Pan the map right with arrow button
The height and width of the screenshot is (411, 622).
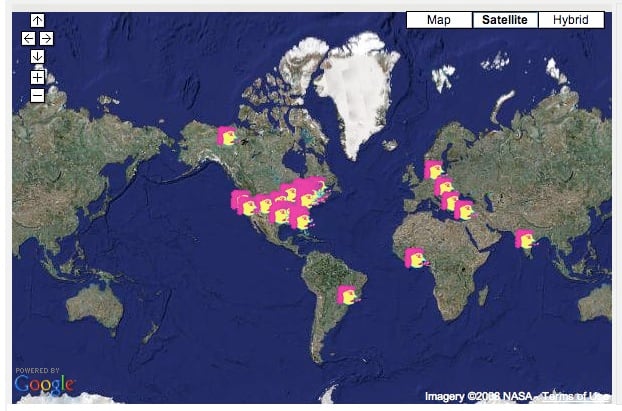tap(46, 38)
